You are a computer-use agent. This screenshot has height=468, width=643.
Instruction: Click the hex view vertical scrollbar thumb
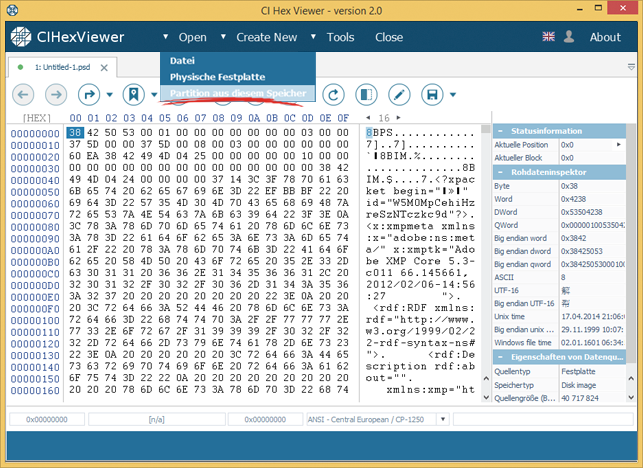486,129
